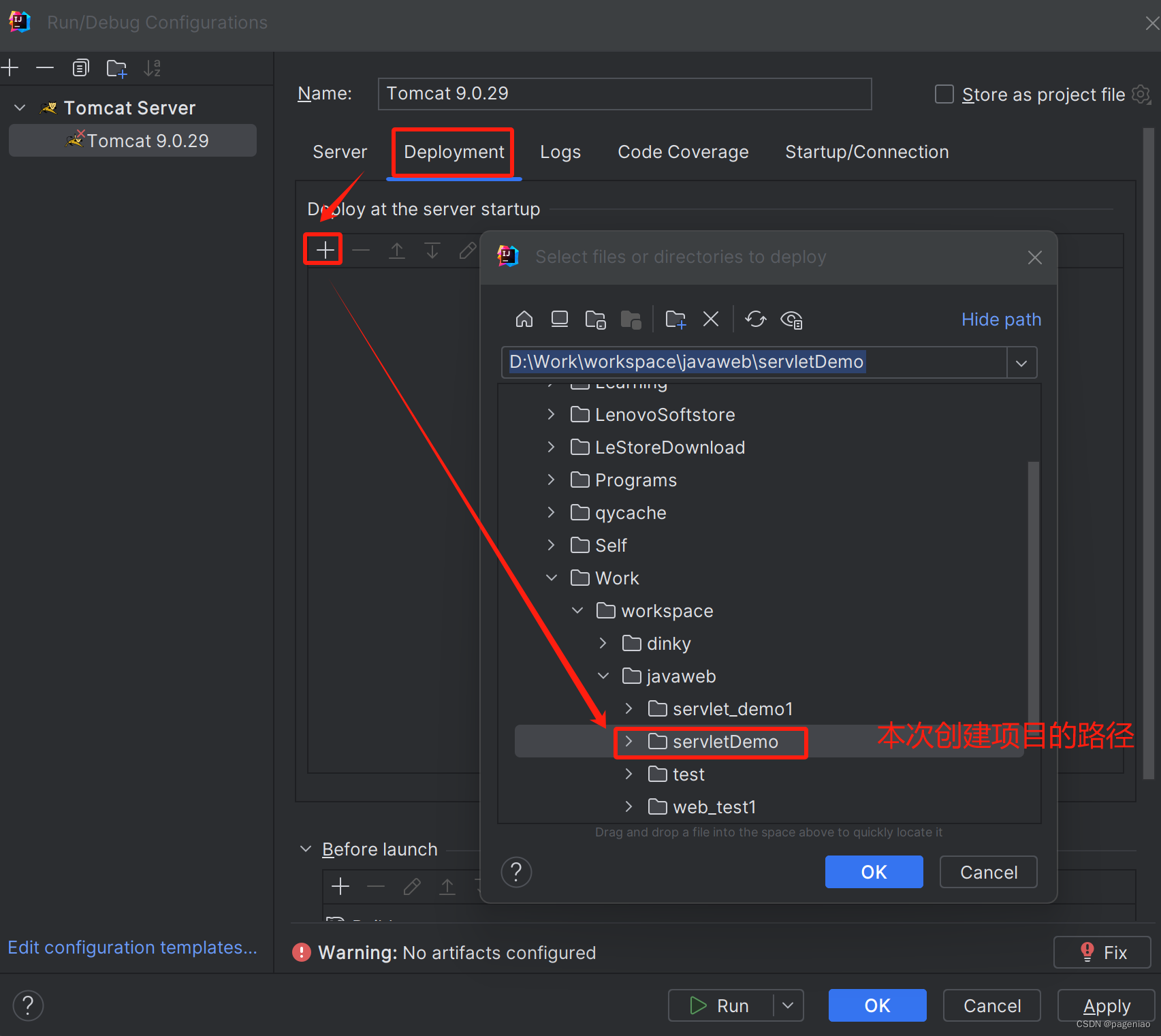
Task: Select the Self folder
Action: [611, 545]
